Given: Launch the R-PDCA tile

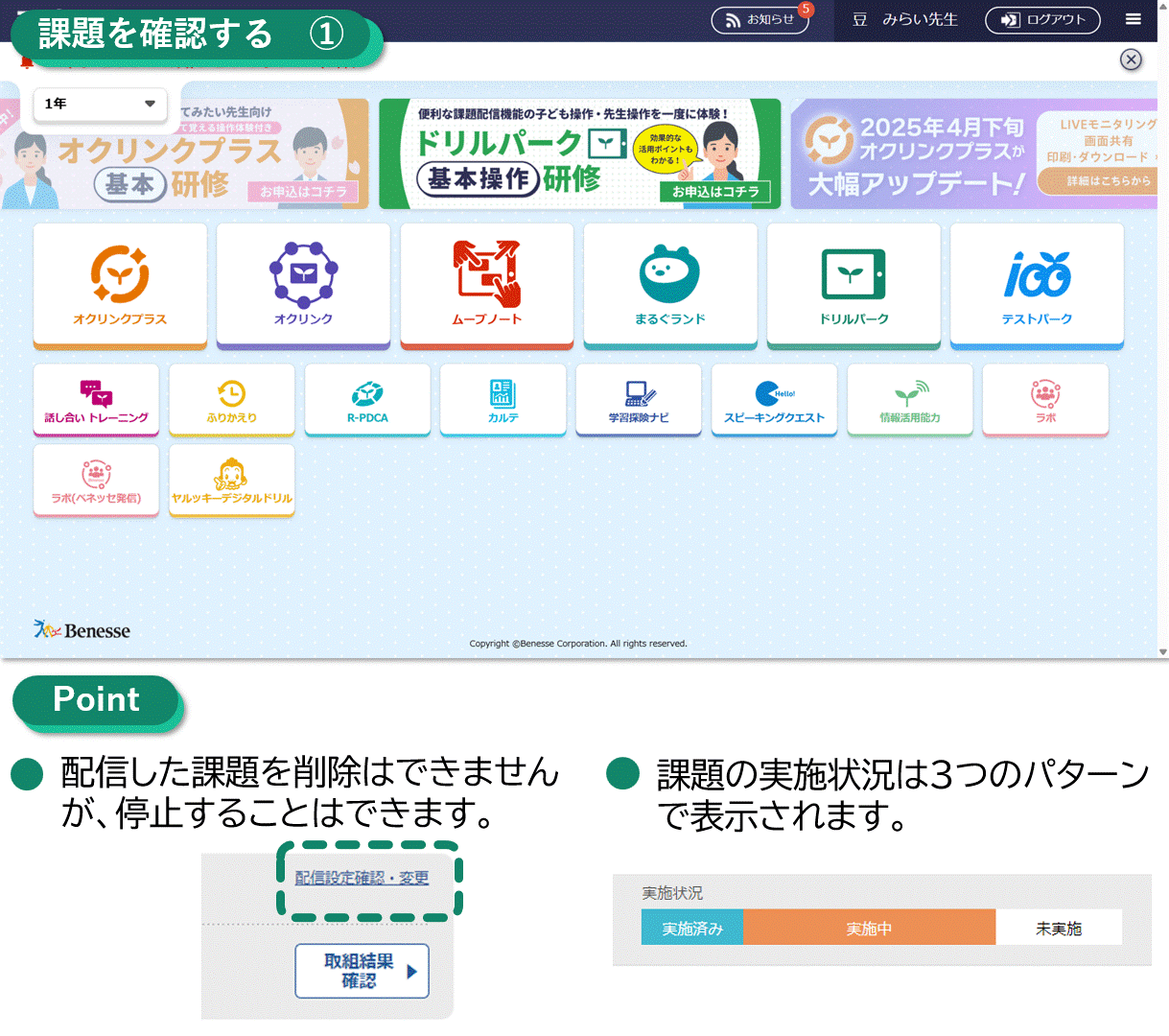Looking at the screenshot, I should click(x=367, y=400).
